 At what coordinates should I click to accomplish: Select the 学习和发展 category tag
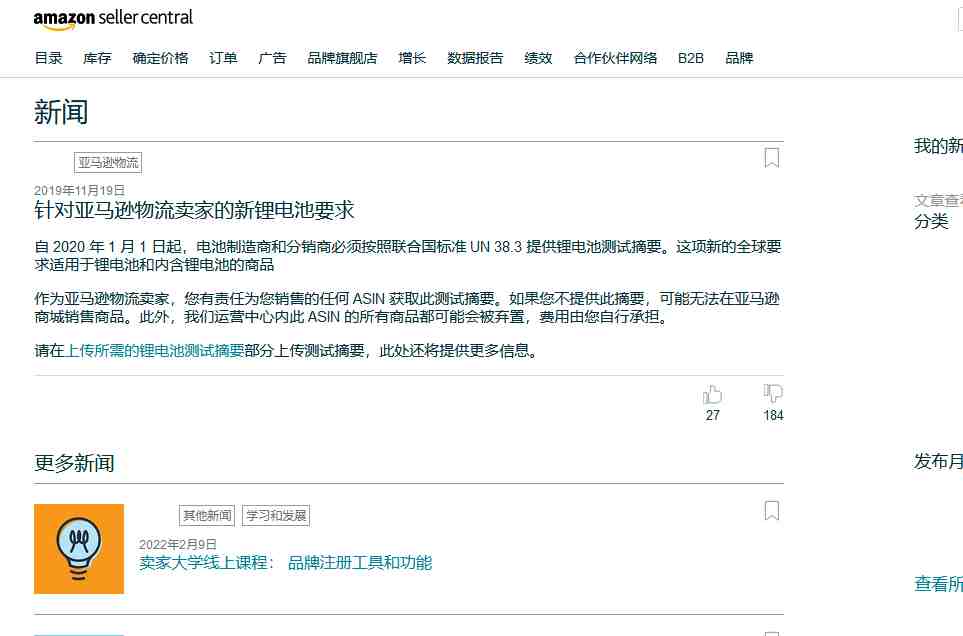276,516
